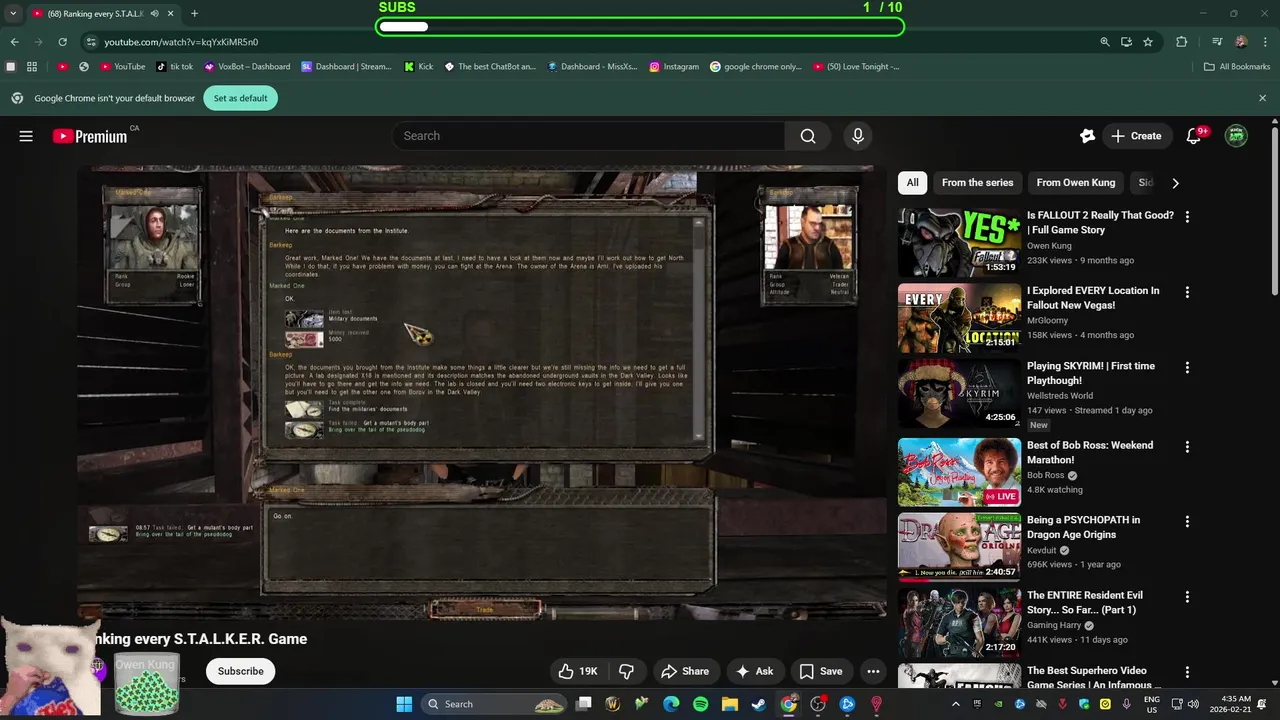This screenshot has width=1280, height=720.
Task: Mute the tab via speaker icon
Action: click(x=155, y=14)
